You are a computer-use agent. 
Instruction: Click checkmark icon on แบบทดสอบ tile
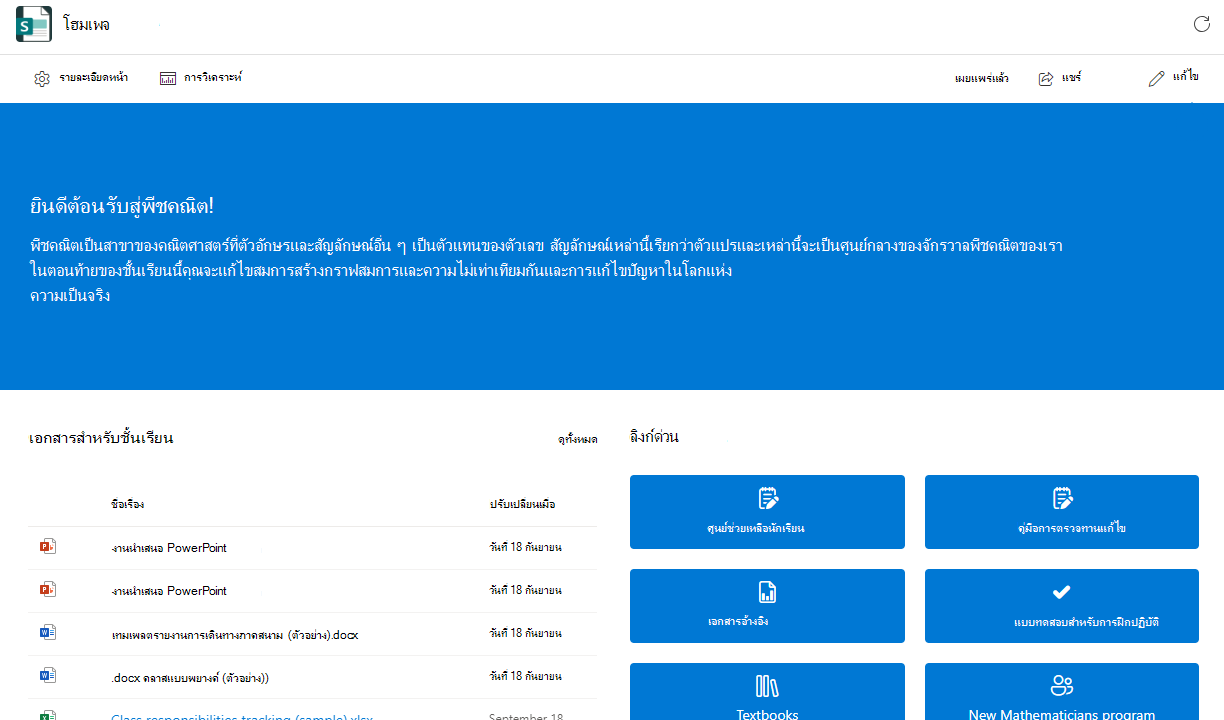(1062, 592)
